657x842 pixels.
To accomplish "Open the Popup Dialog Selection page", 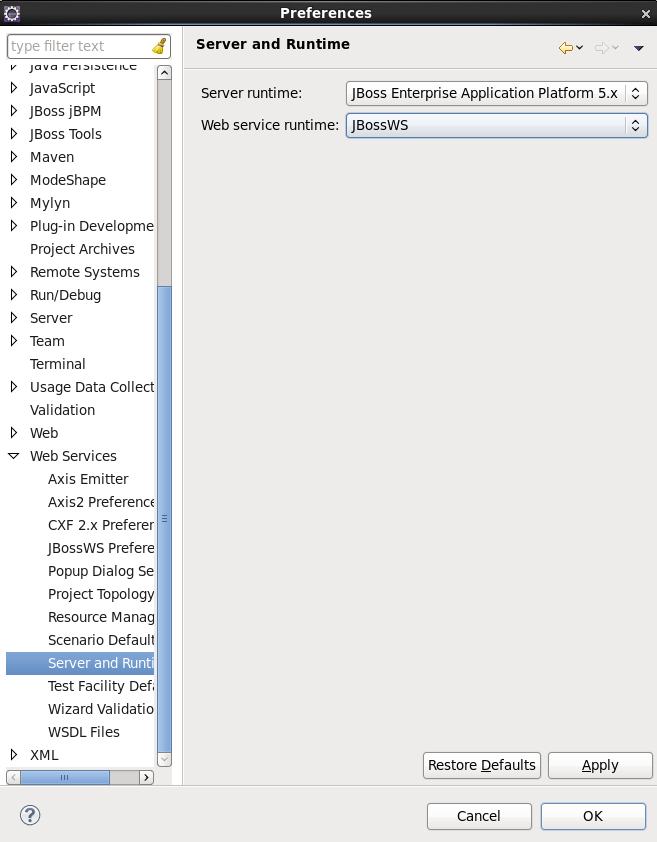I will point(101,571).
